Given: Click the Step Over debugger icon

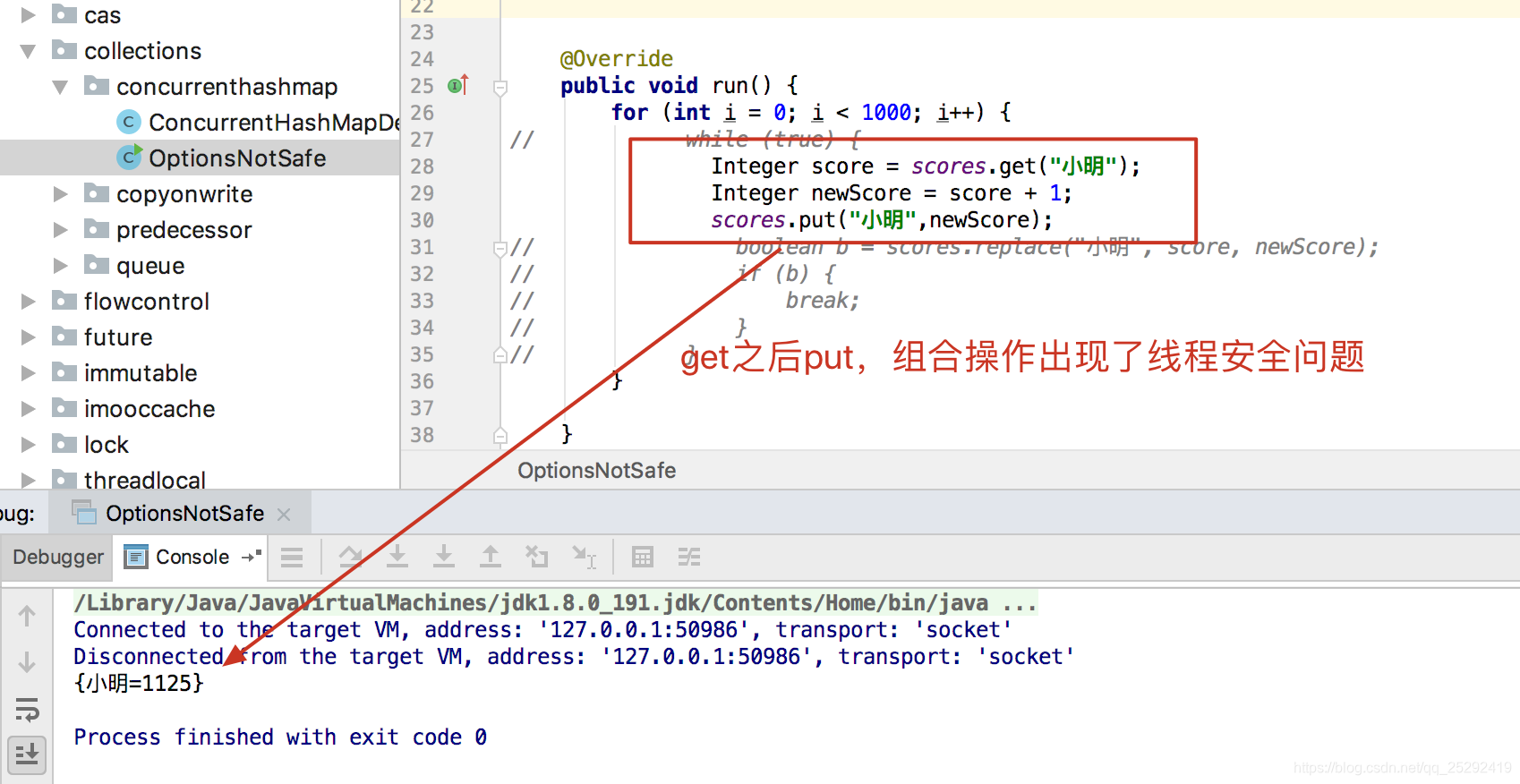Looking at the screenshot, I should [x=351, y=557].
